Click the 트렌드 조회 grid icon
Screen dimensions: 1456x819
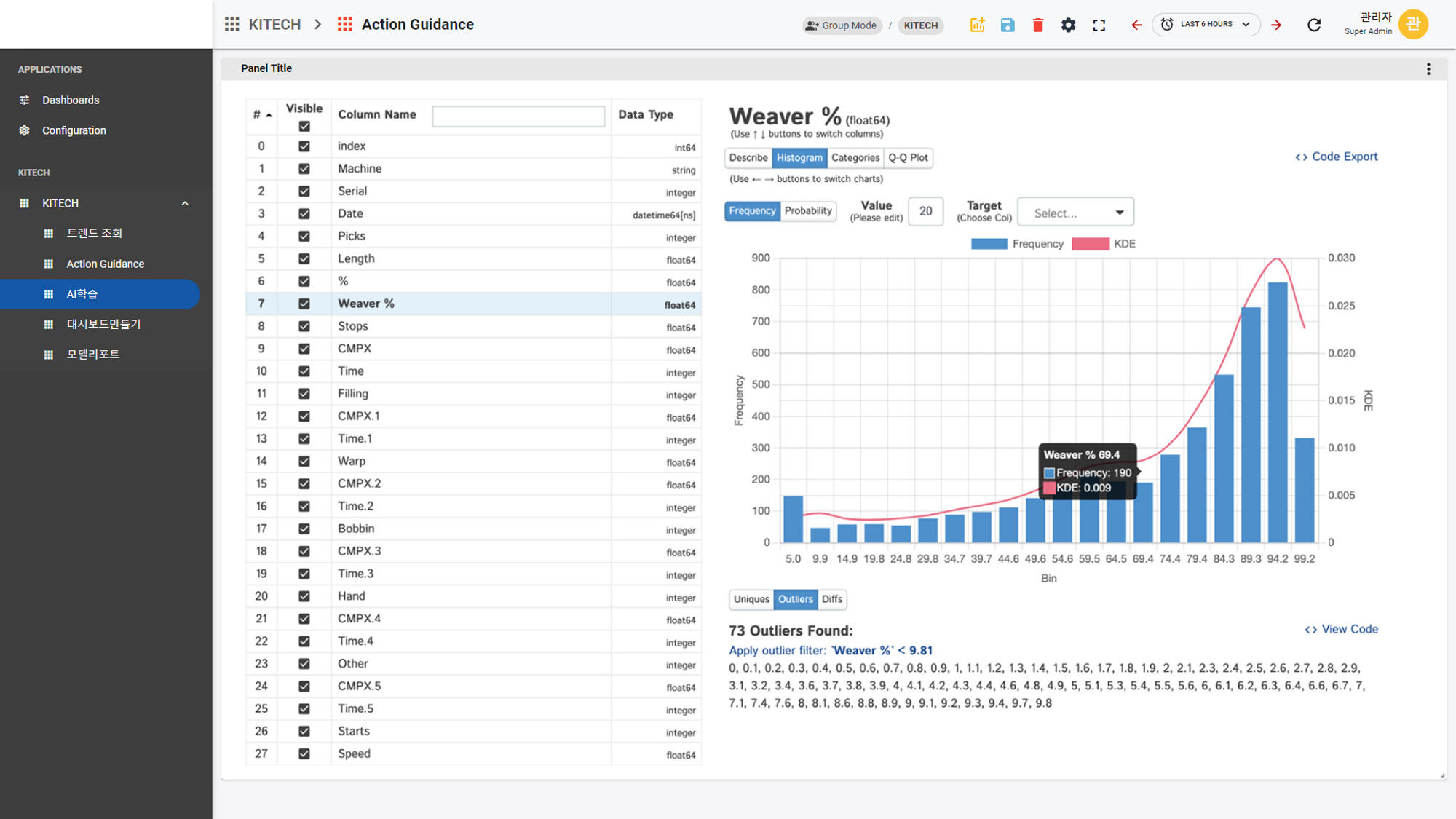(49, 234)
